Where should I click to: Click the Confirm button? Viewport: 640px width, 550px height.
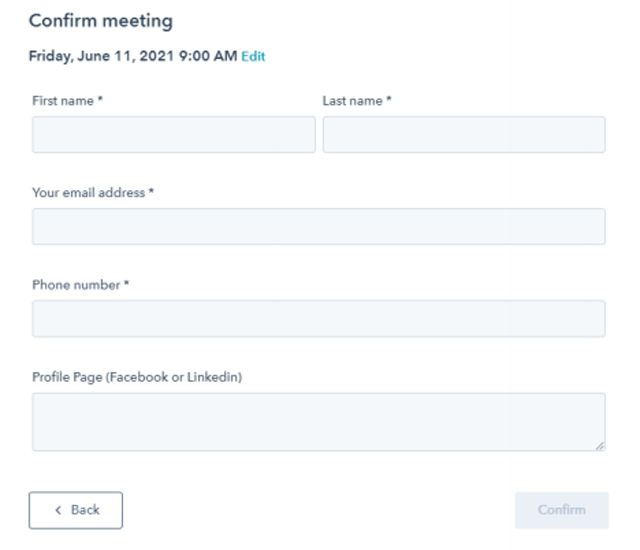pos(562,510)
